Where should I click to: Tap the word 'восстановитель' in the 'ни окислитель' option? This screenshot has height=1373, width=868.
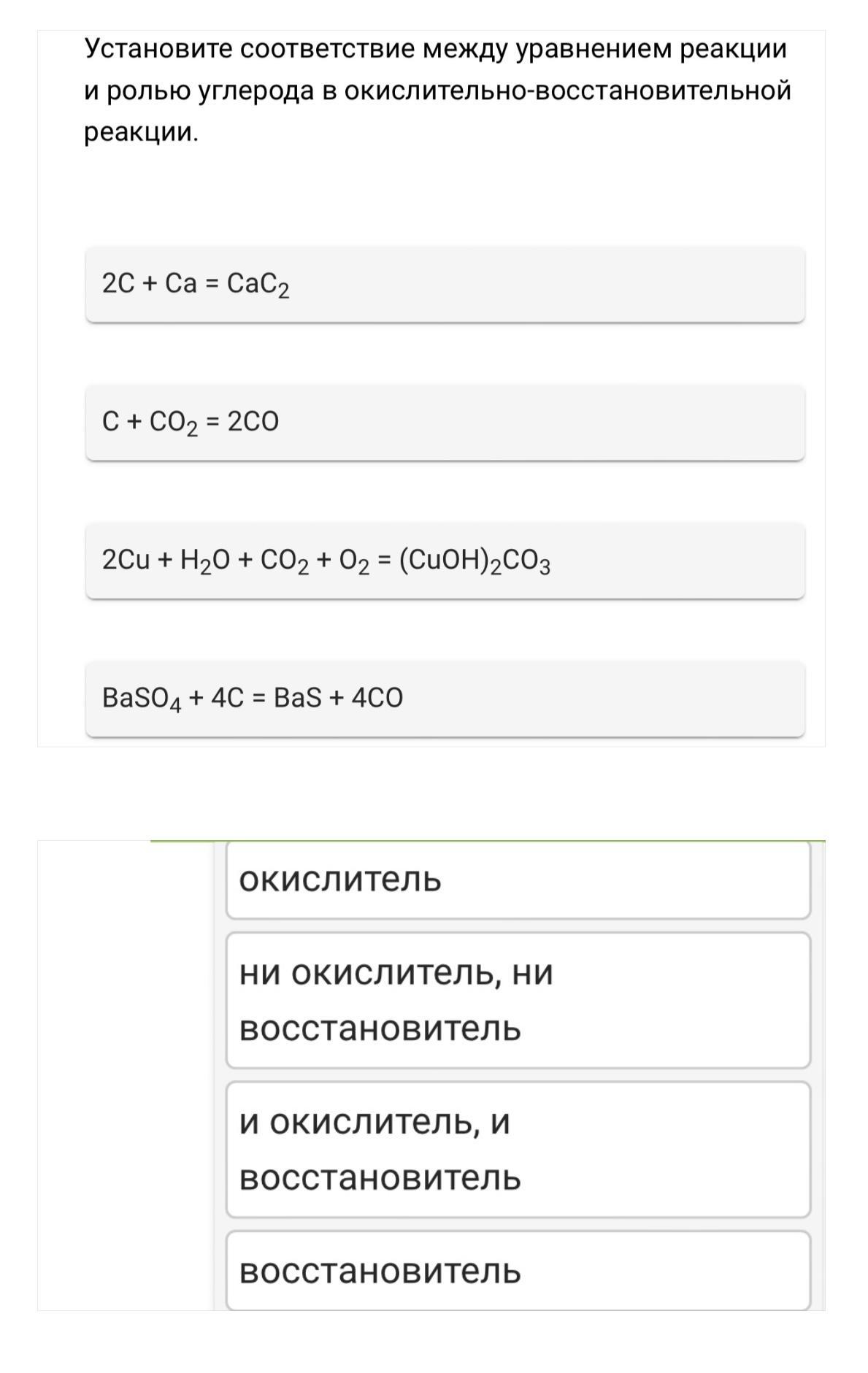380,1028
